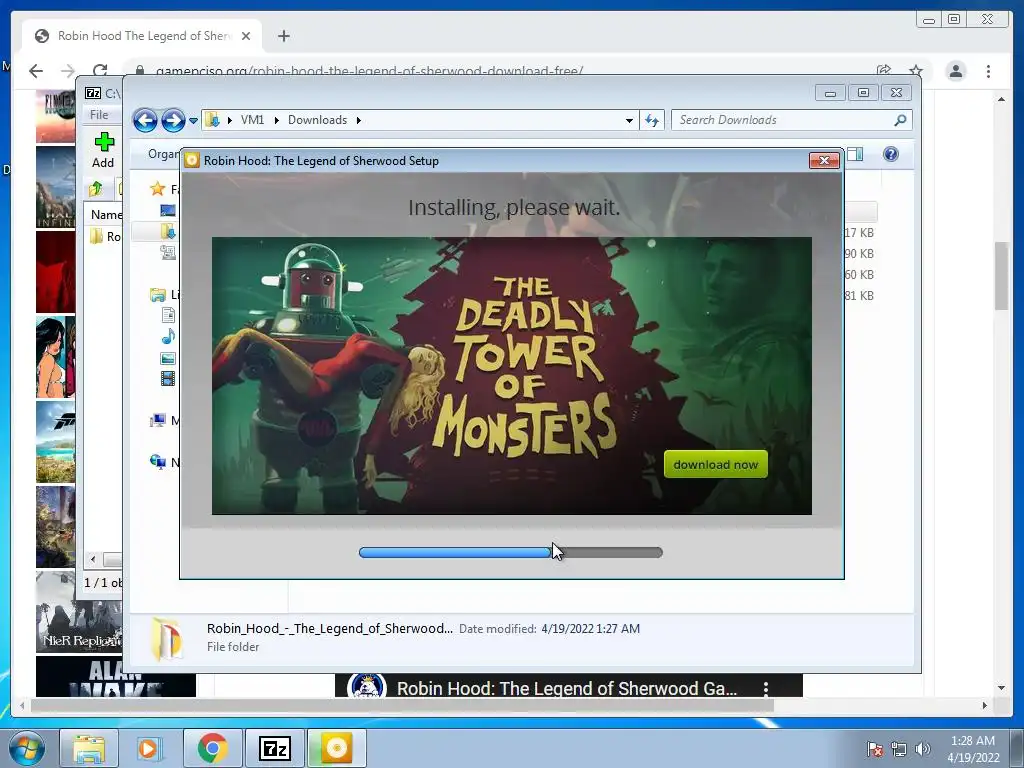Open the Windows Start menu
This screenshot has height=768, width=1024.
point(26,748)
